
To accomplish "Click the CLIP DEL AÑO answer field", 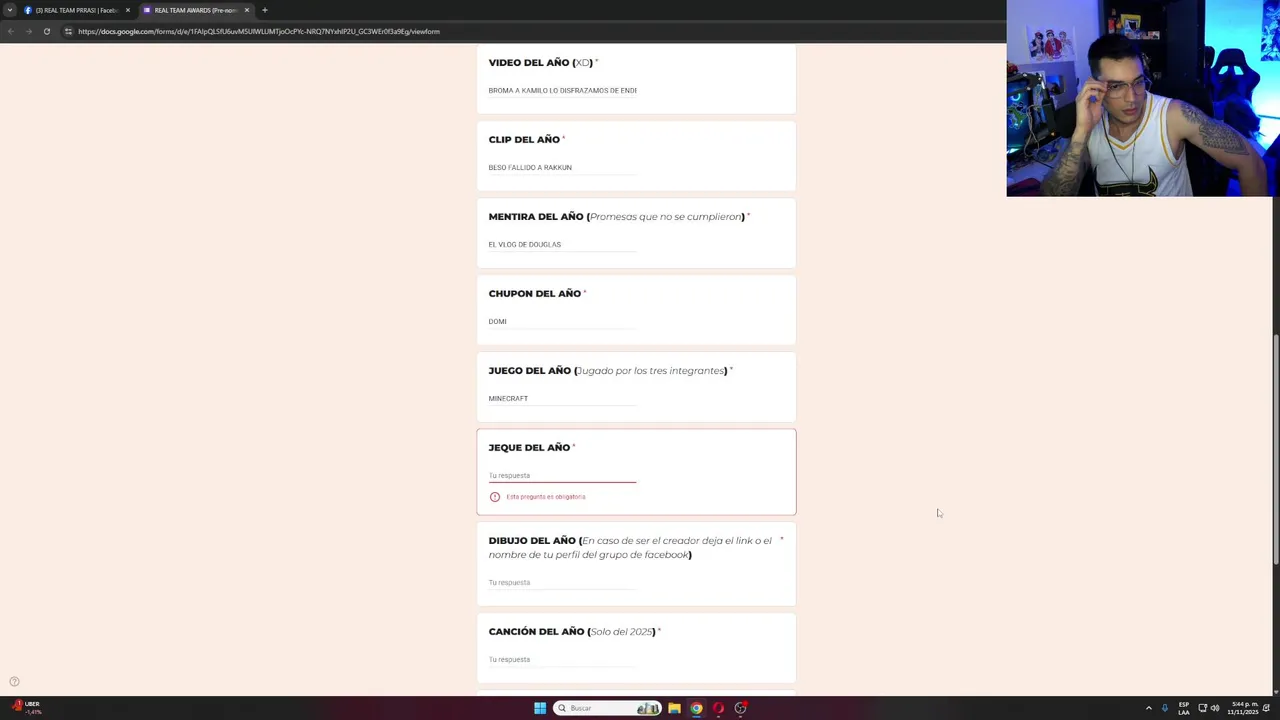I will click(x=562, y=168).
